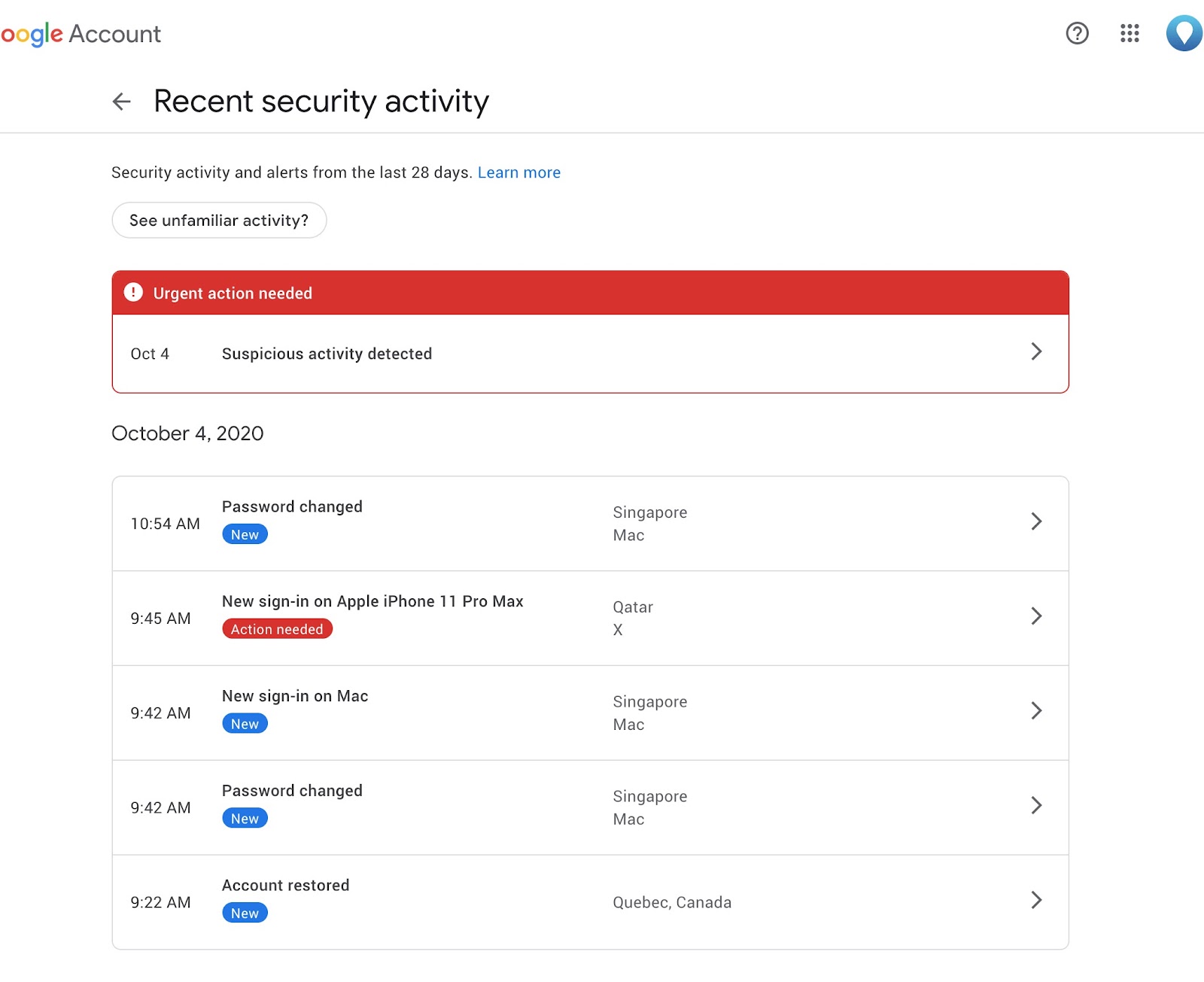Click the See unfamiliar activity? button
This screenshot has width=1204, height=982.
click(x=219, y=220)
